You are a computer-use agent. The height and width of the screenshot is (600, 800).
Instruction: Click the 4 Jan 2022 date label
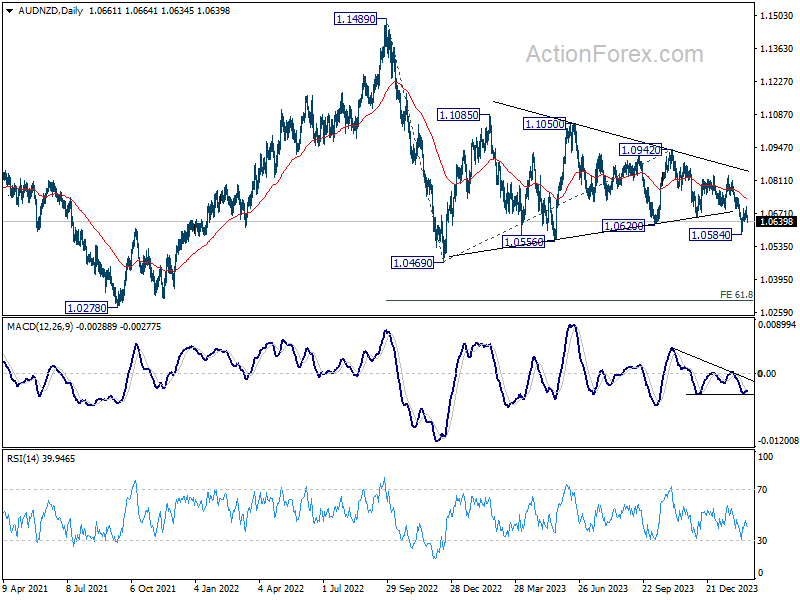[216, 589]
